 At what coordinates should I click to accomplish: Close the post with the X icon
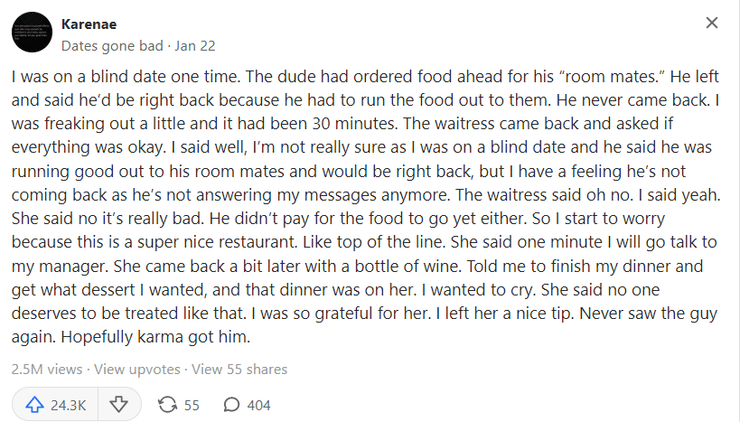click(712, 23)
